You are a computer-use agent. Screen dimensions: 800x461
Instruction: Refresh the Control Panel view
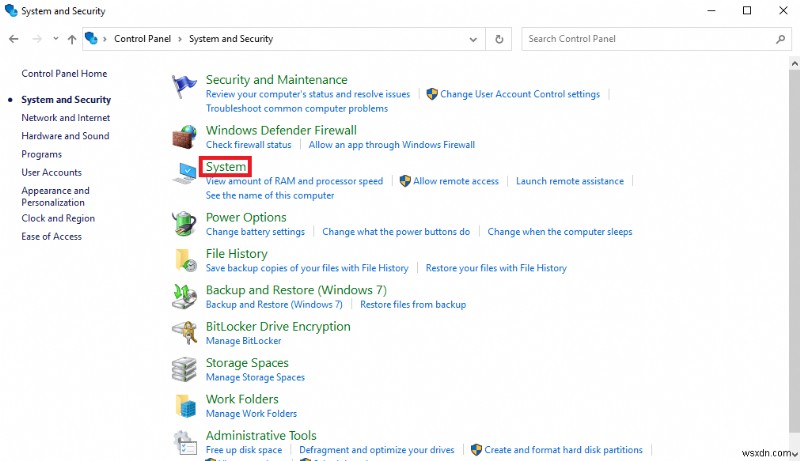point(499,39)
